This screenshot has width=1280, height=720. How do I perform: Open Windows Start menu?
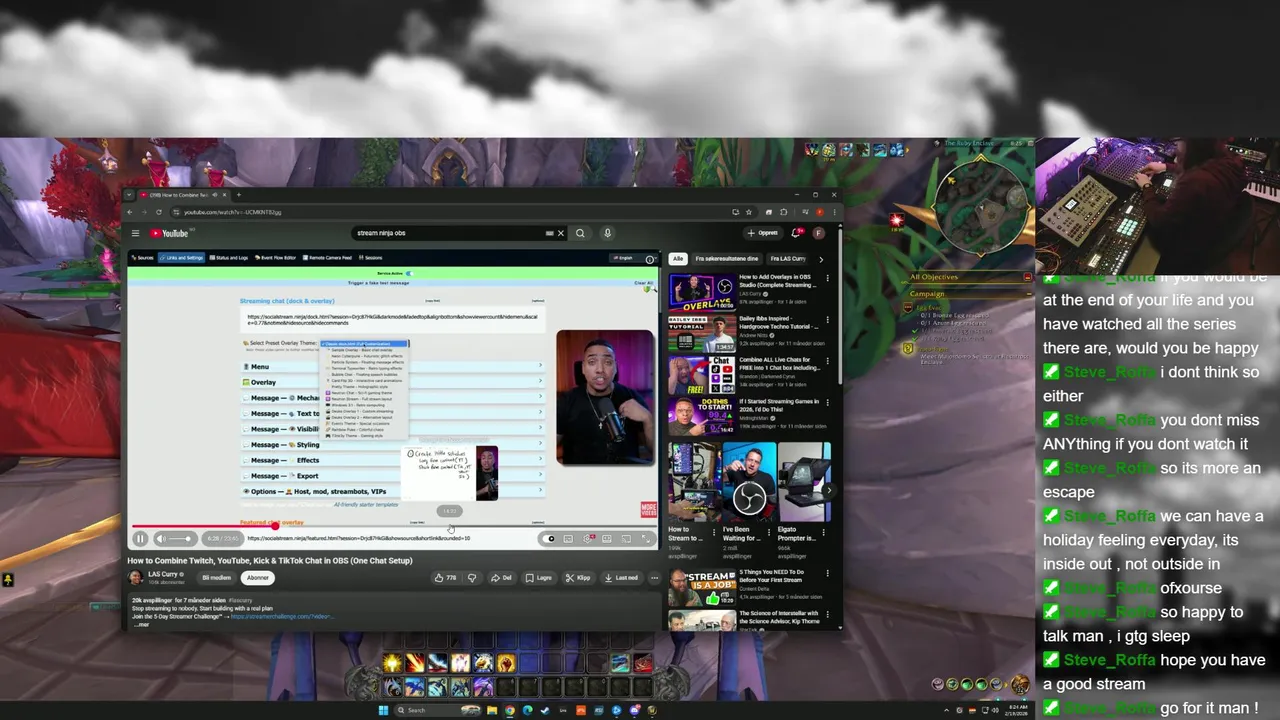(382, 710)
